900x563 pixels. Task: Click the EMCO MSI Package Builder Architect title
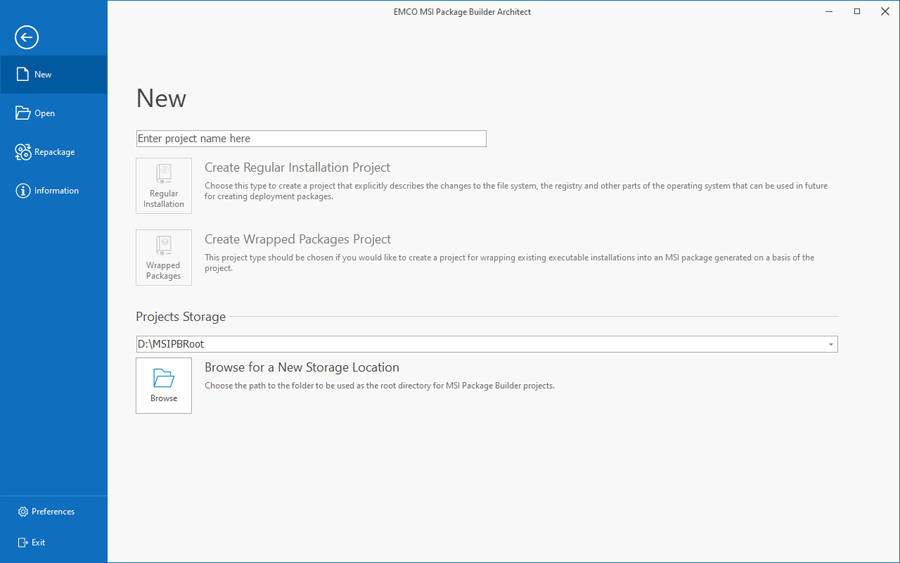(462, 12)
